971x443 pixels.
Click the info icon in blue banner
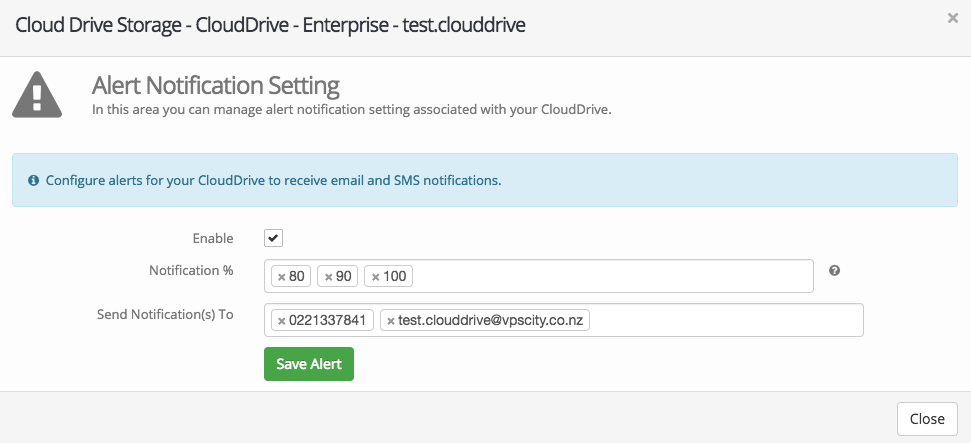click(33, 181)
